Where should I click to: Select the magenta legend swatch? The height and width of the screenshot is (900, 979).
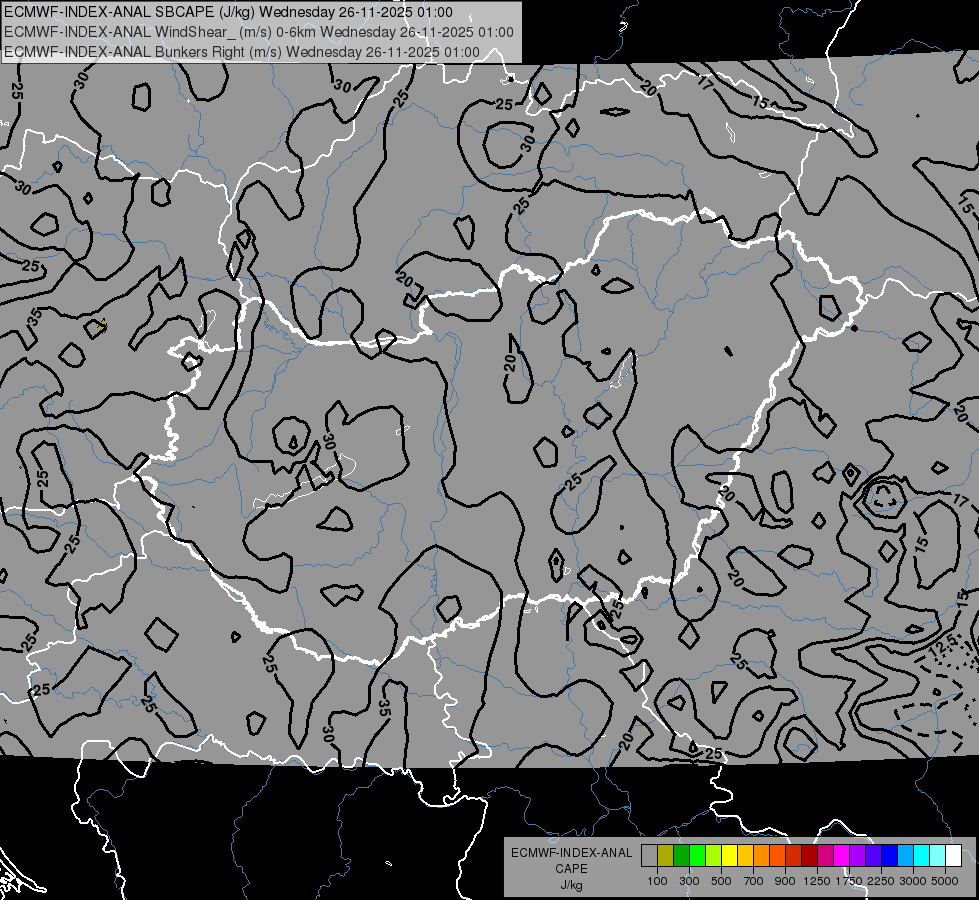pyautogui.click(x=842, y=855)
